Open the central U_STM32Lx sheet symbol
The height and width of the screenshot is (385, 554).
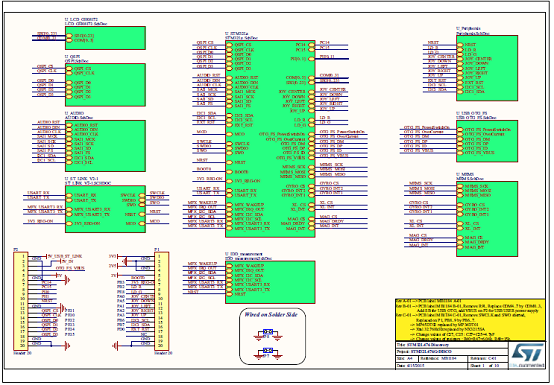(270, 138)
